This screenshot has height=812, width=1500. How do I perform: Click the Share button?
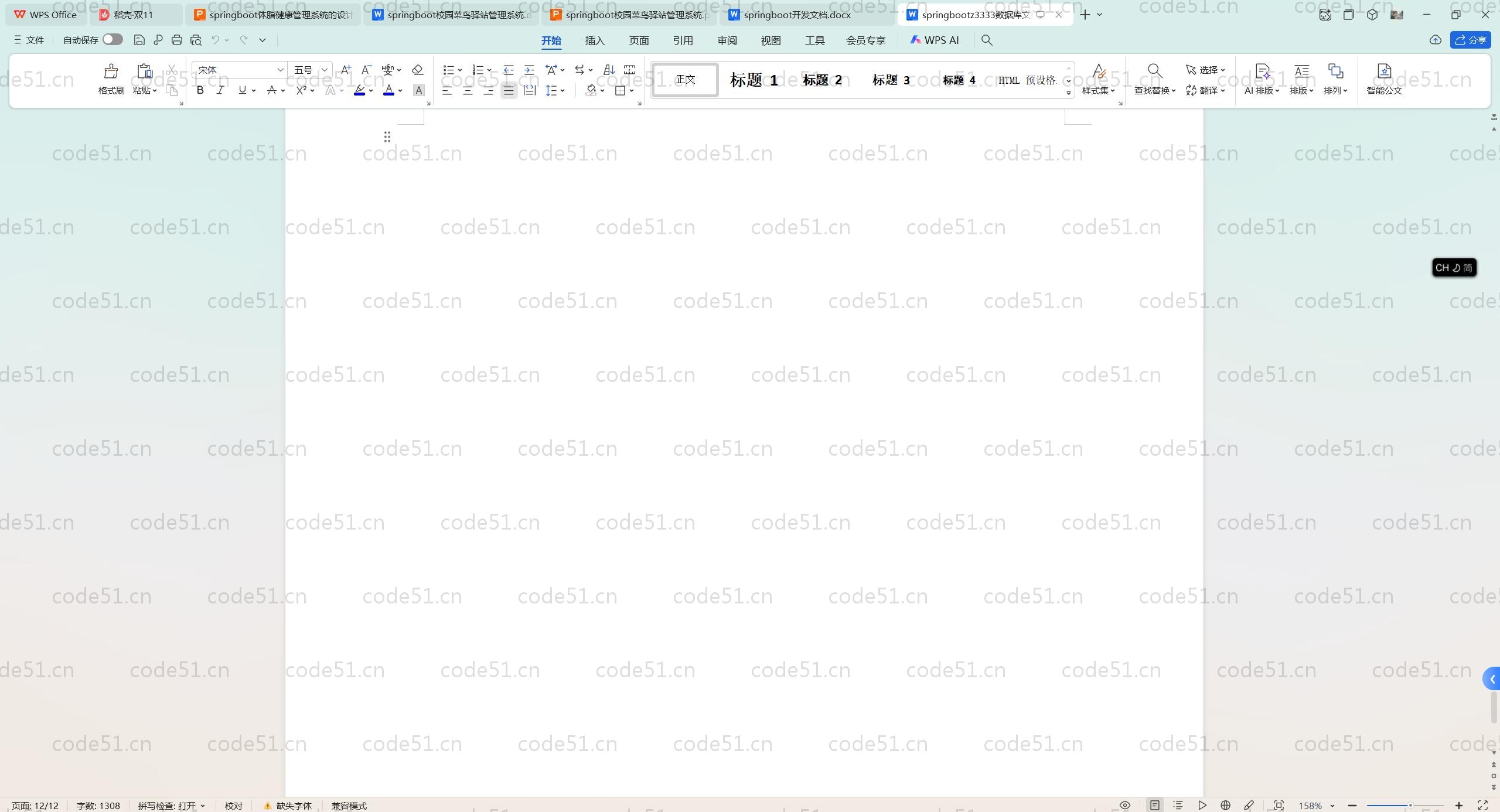[x=1470, y=40]
